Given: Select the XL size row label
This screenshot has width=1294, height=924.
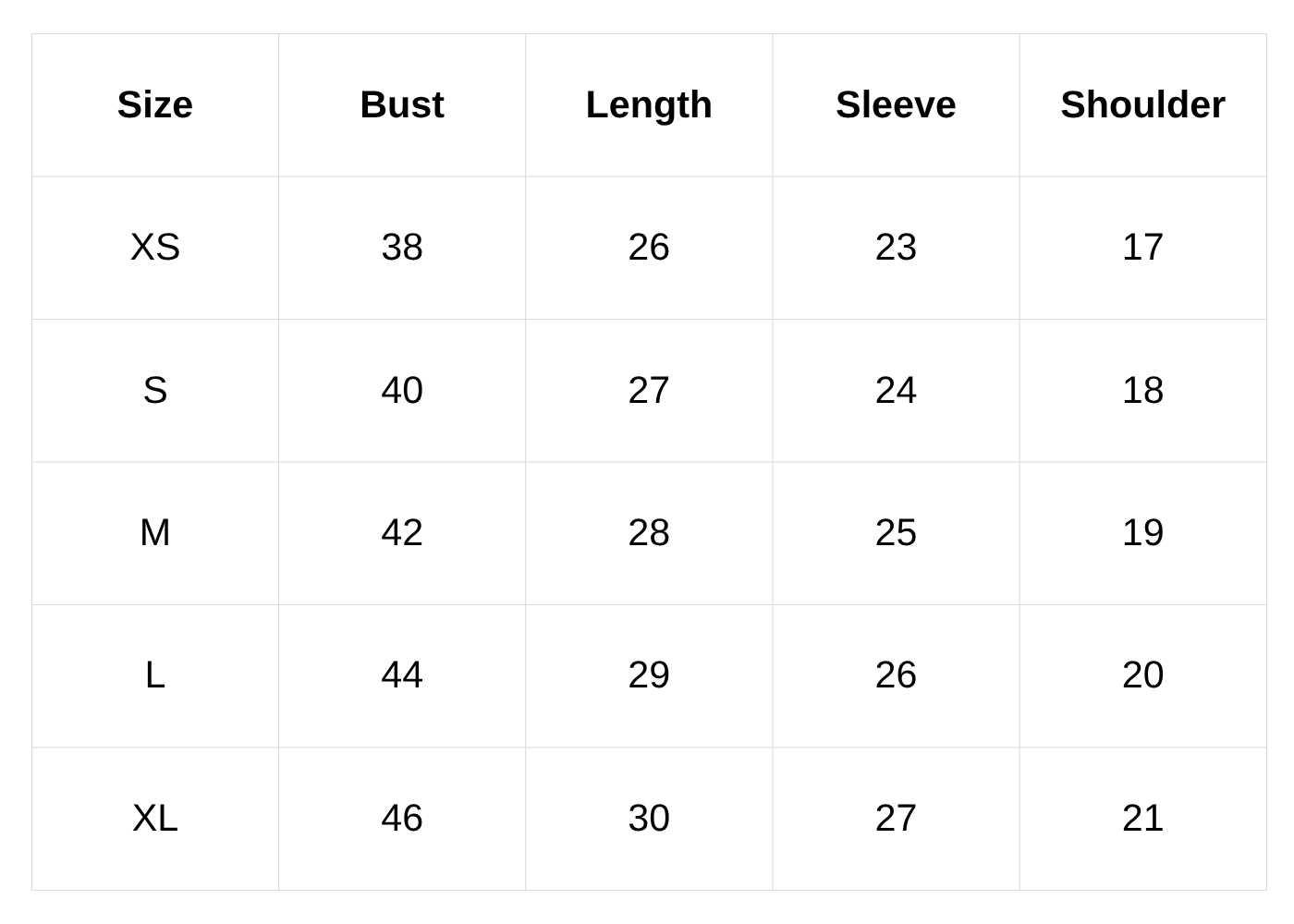Looking at the screenshot, I should coord(155,819).
